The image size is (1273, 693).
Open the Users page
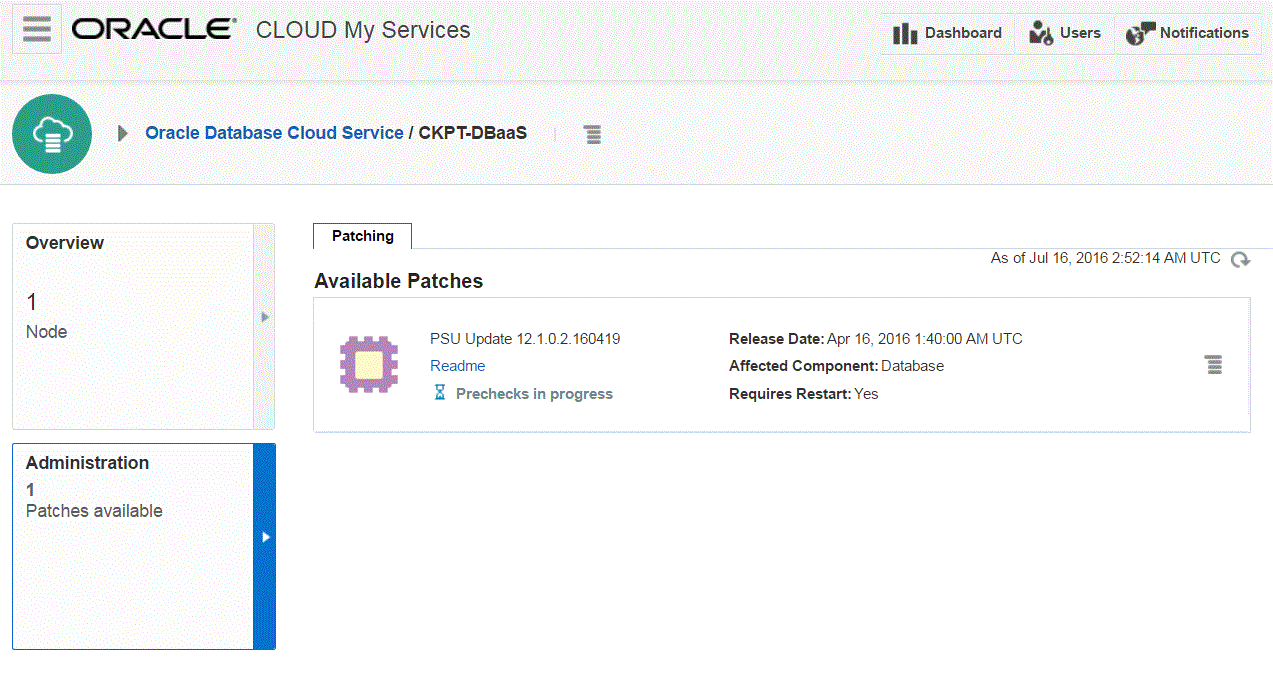(x=1065, y=33)
